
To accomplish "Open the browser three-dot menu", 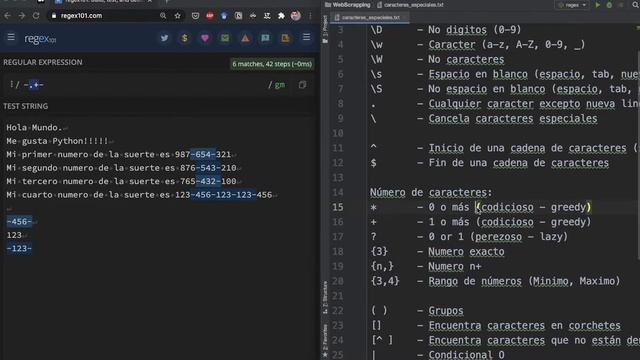I will point(310,16).
